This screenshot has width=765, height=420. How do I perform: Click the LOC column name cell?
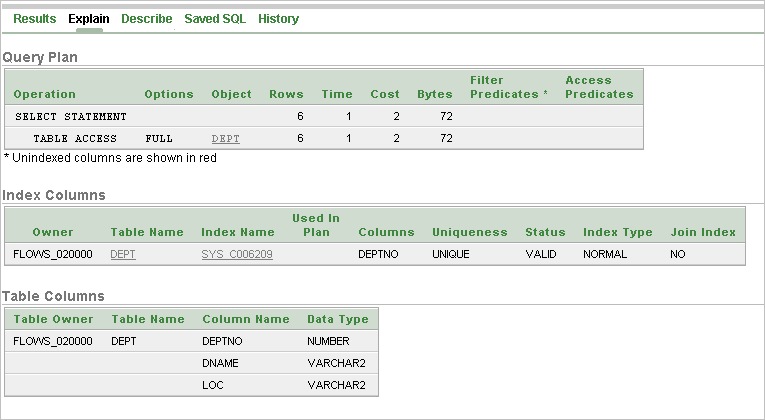click(212, 385)
